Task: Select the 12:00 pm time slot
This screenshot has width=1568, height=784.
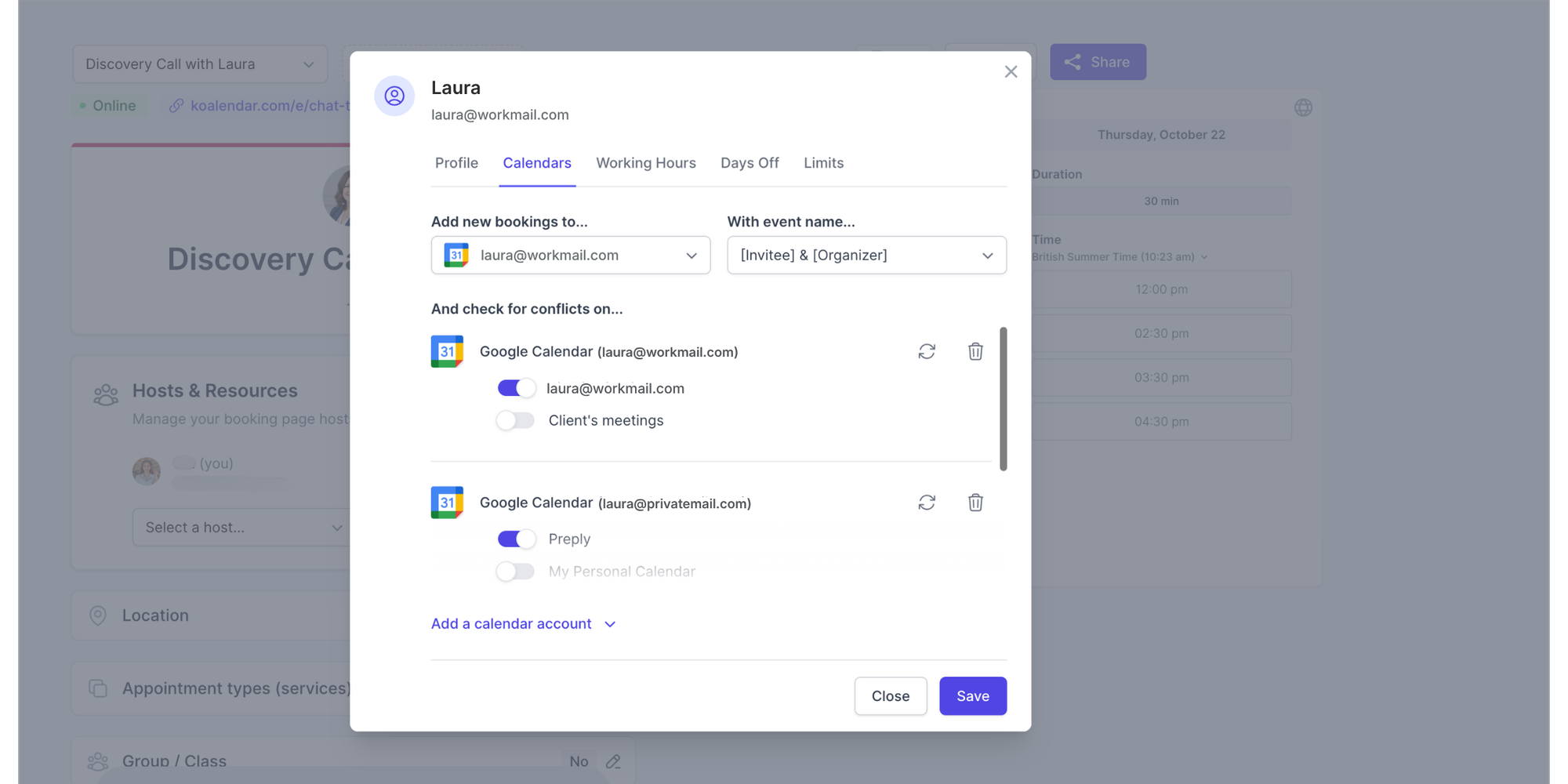Action: coord(1161,289)
